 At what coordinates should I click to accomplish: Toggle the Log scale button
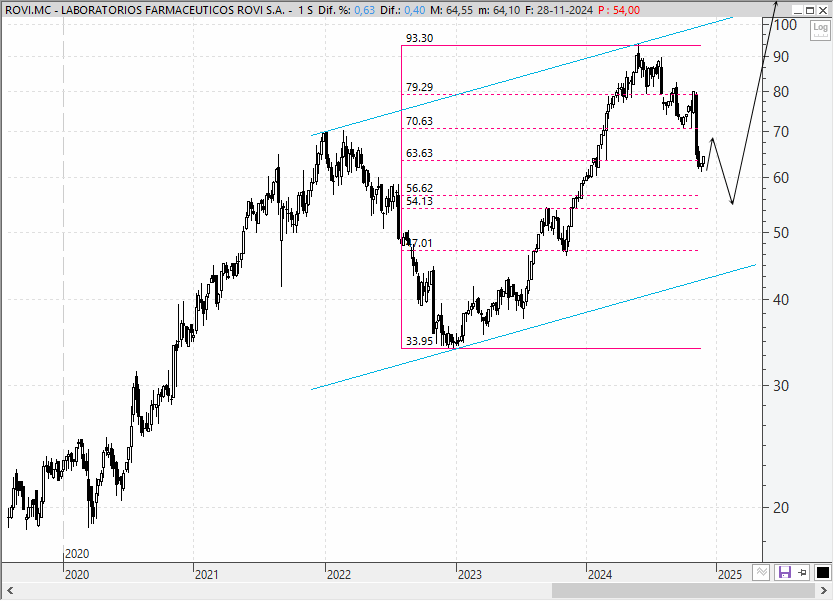pyautogui.click(x=820, y=30)
